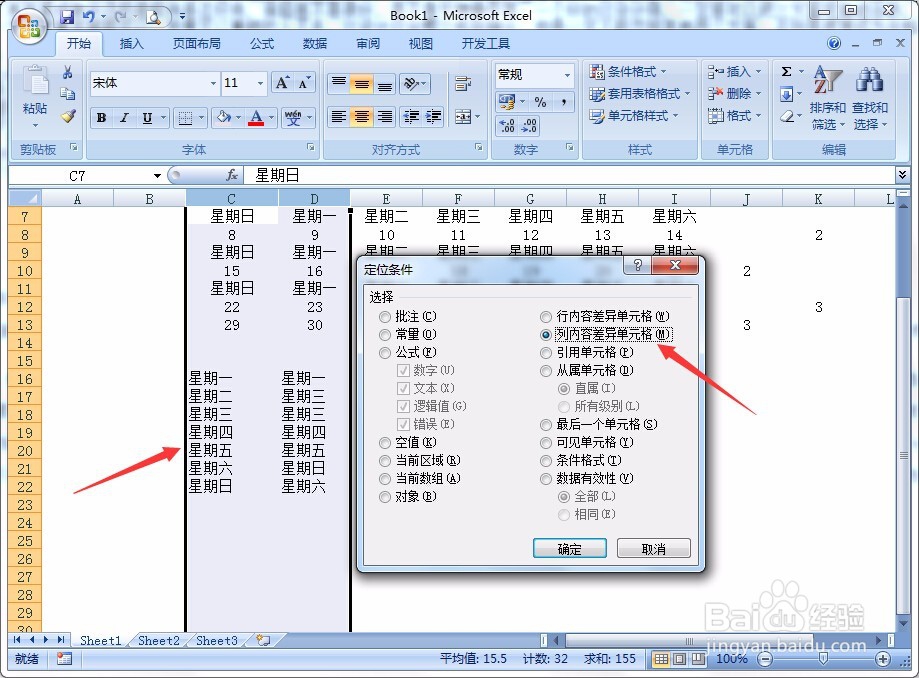Select the Format Painter brush
Image resolution: width=919 pixels, height=678 pixels.
coord(67,116)
